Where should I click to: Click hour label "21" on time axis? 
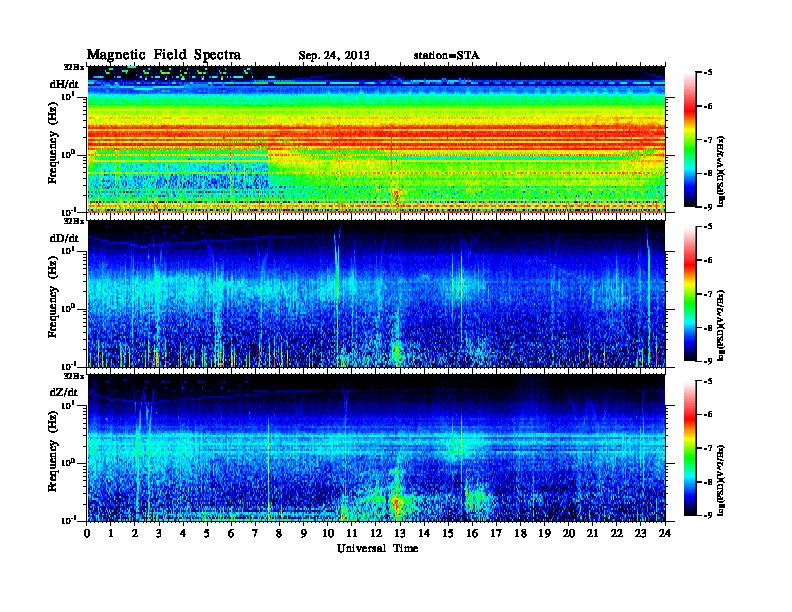[593, 533]
